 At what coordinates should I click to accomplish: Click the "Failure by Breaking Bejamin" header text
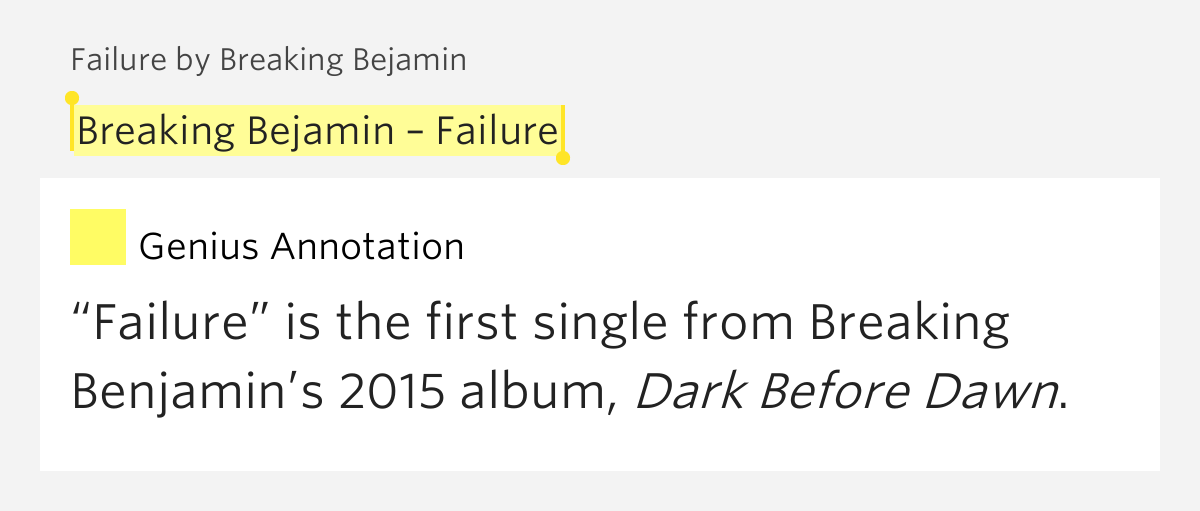(x=268, y=60)
